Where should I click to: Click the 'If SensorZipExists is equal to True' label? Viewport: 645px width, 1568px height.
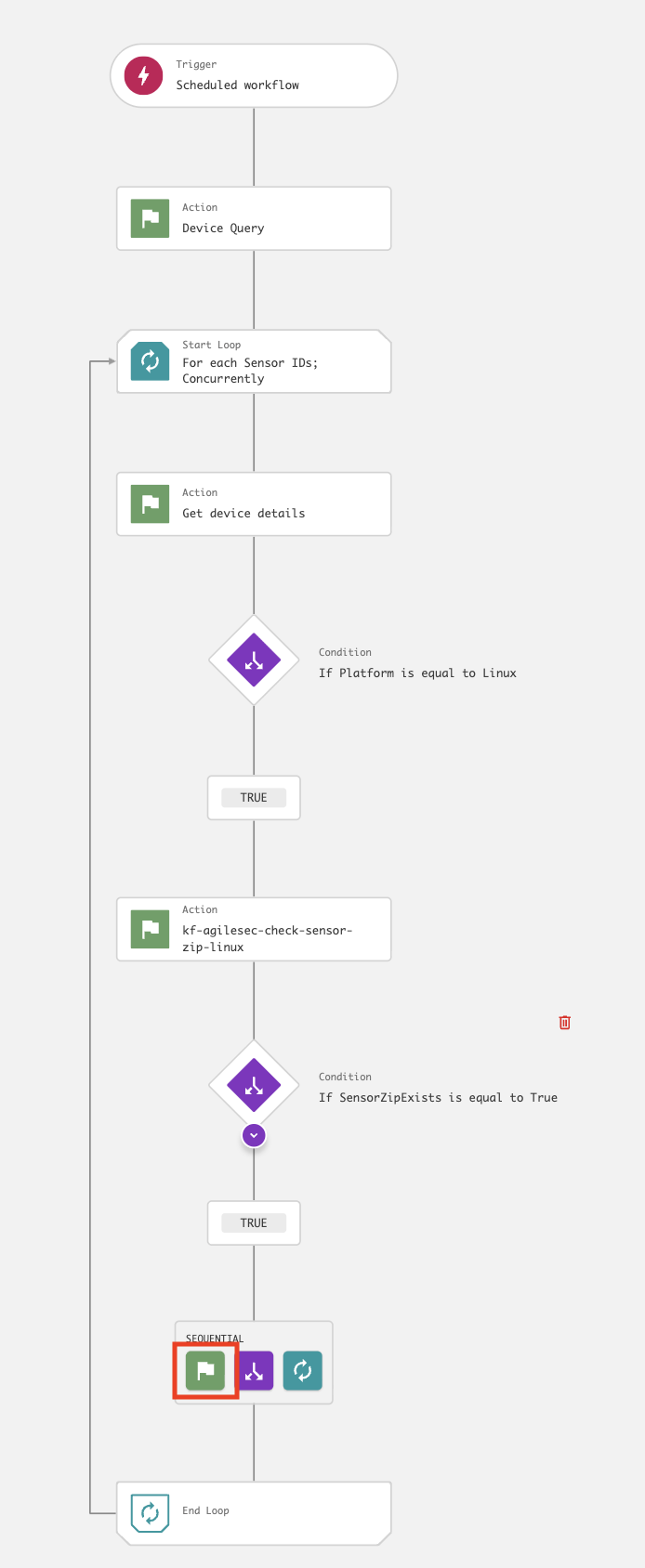click(x=438, y=1098)
